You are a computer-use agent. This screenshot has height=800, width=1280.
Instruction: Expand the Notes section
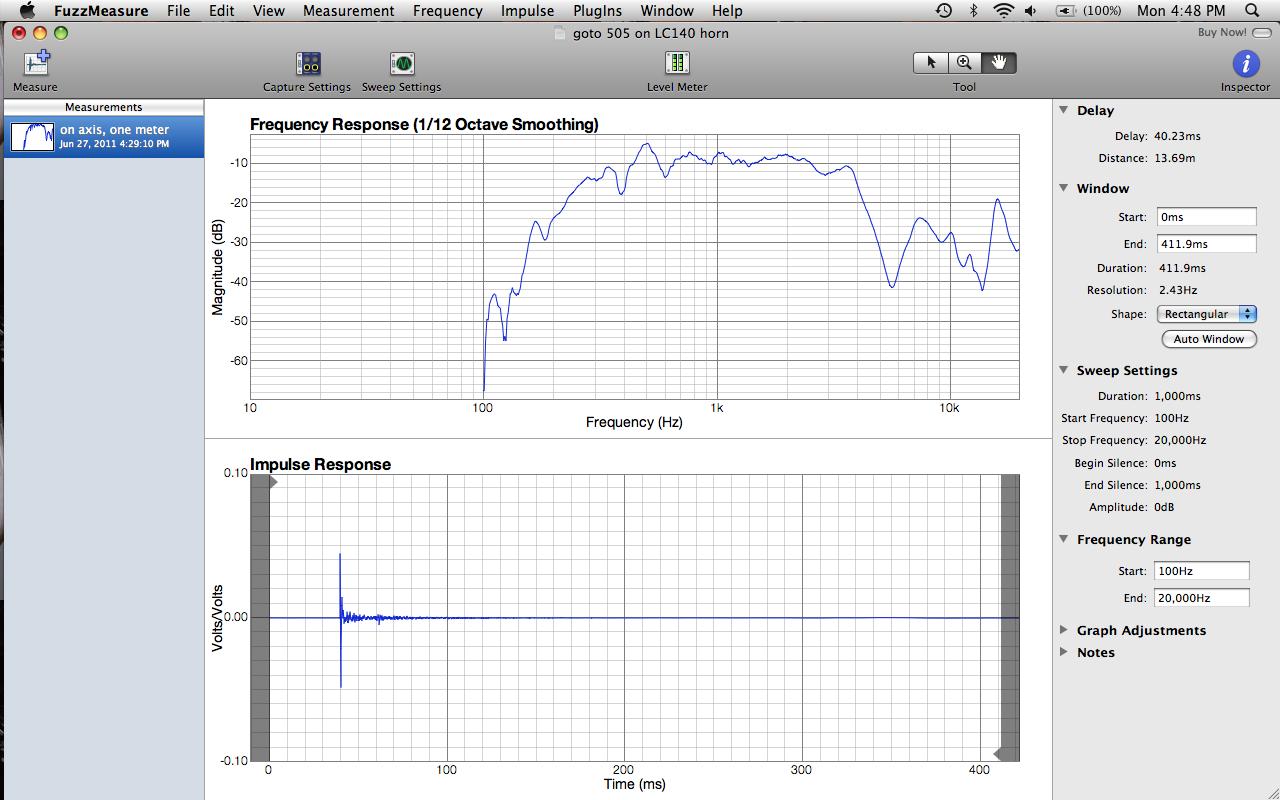click(x=1064, y=652)
